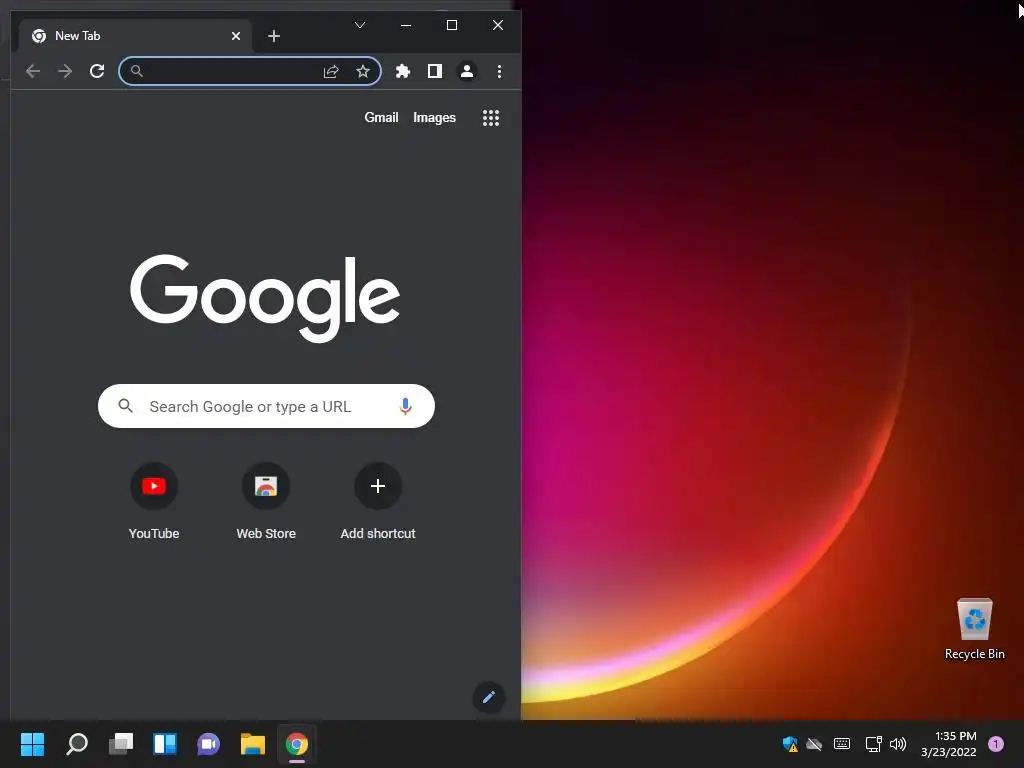Image resolution: width=1024 pixels, height=768 pixels.
Task: Open the Chrome profile avatar
Action: point(467,71)
